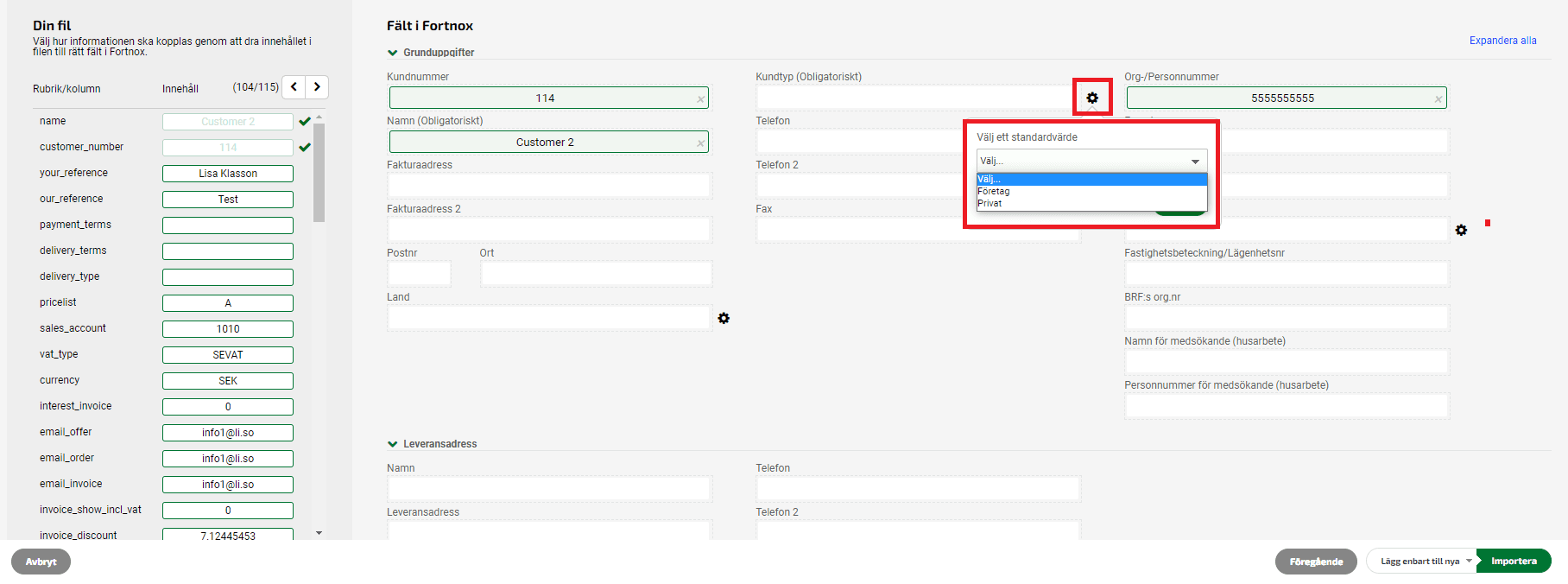Remove the Customer 2 mapping from Namn
This screenshot has height=584, width=1568.
700,143
